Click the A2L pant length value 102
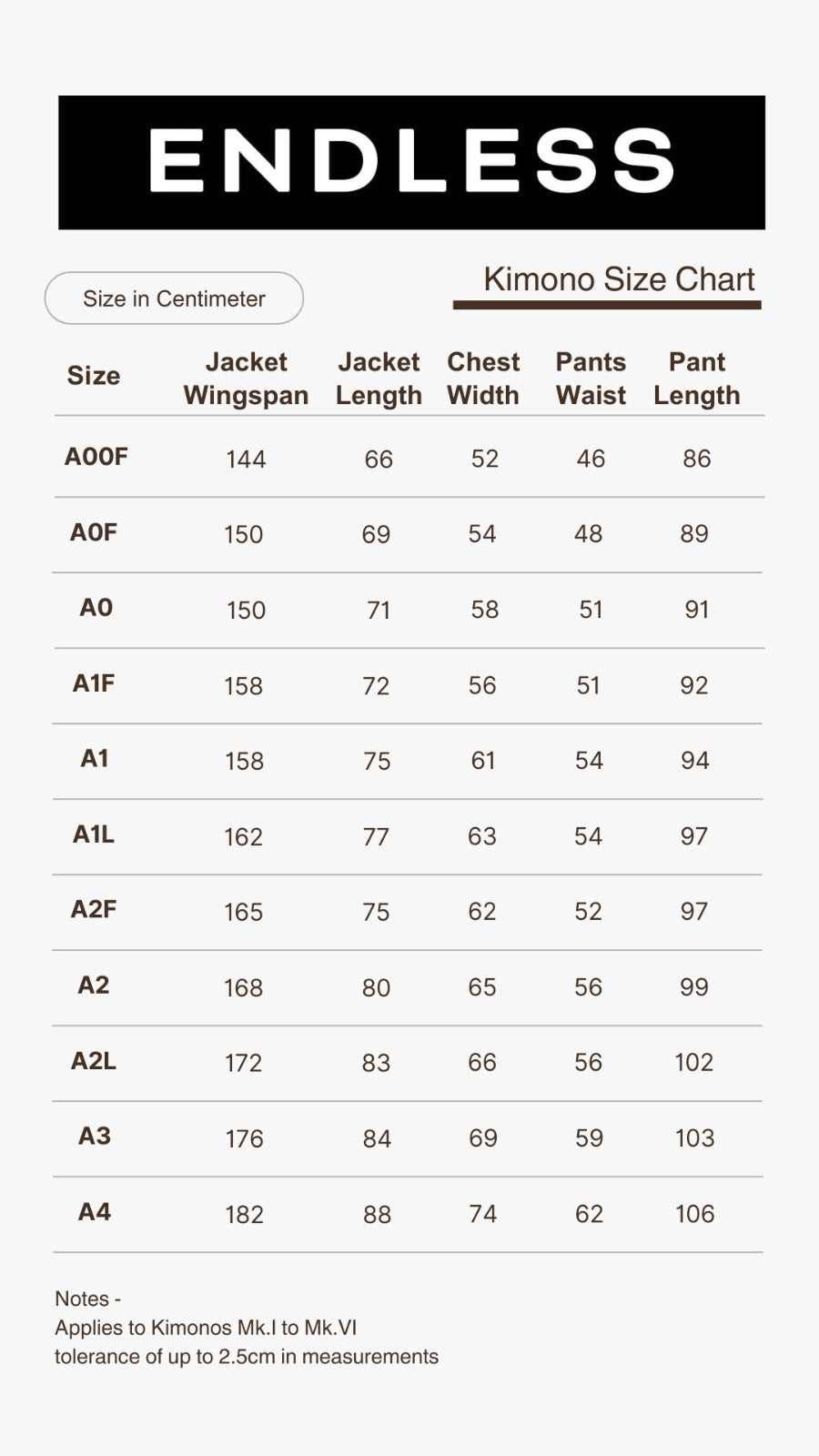This screenshot has height=1456, width=819. tap(693, 1062)
